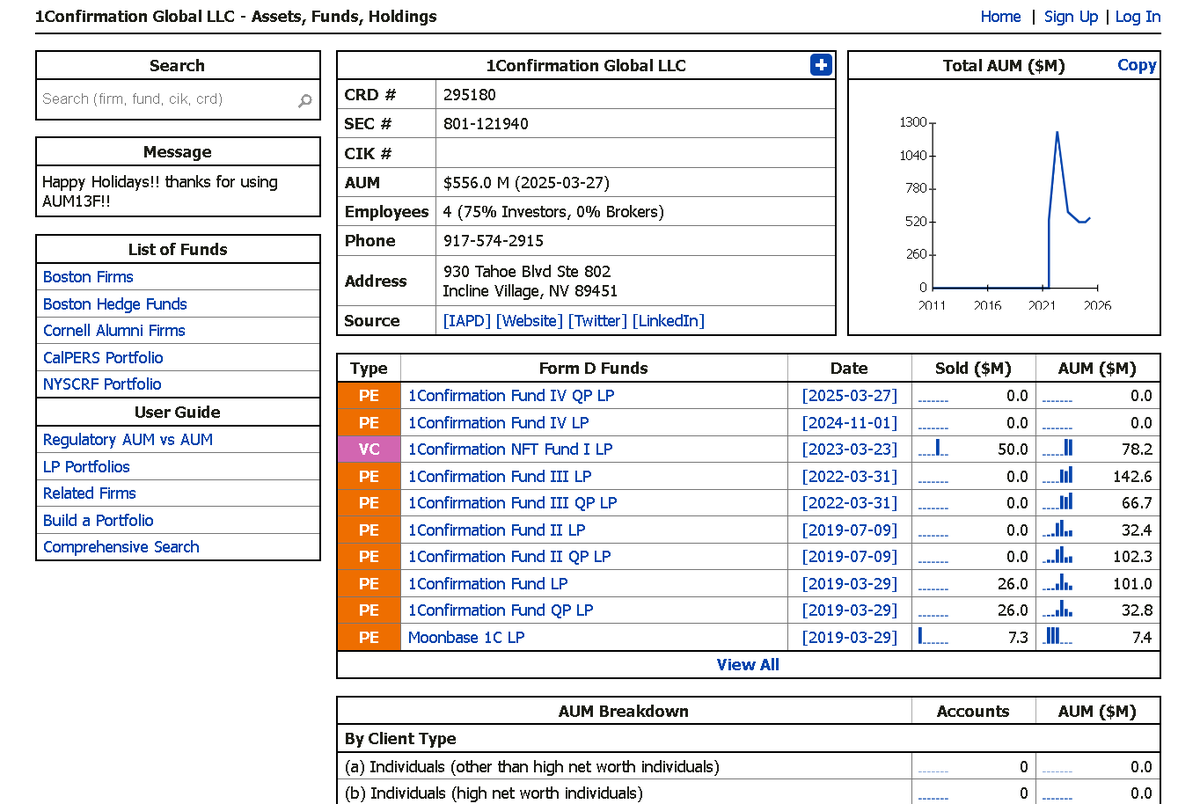Open the Total AUM line chart
The width and height of the screenshot is (1200, 804).
[x=1004, y=208]
